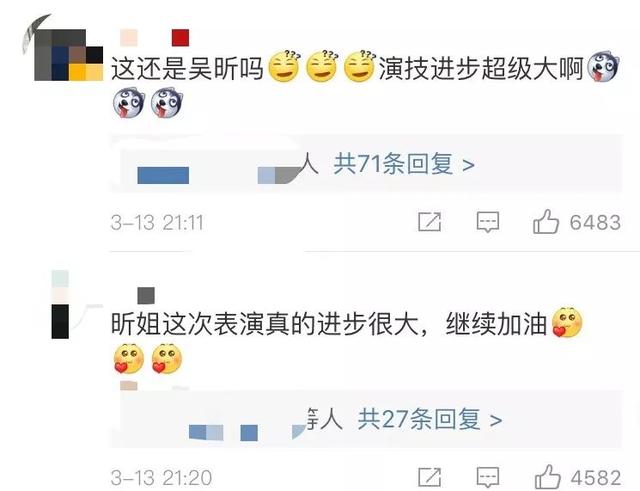Repost the first comment via share icon
The height and width of the screenshot is (491, 640).
430,222
